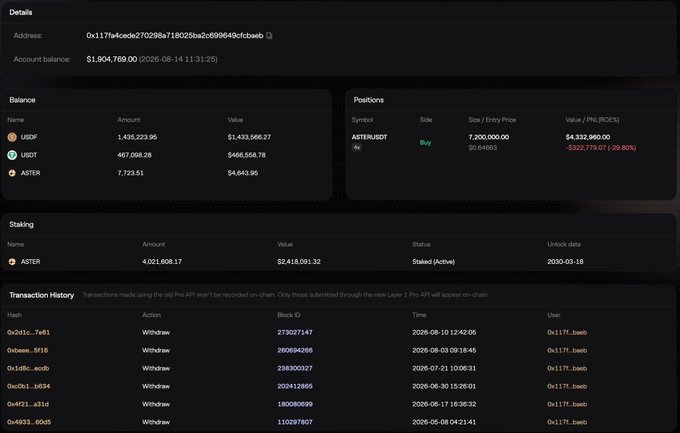This screenshot has width=680, height=433.
Task: Select the full wallet address text
Action: (175, 36)
